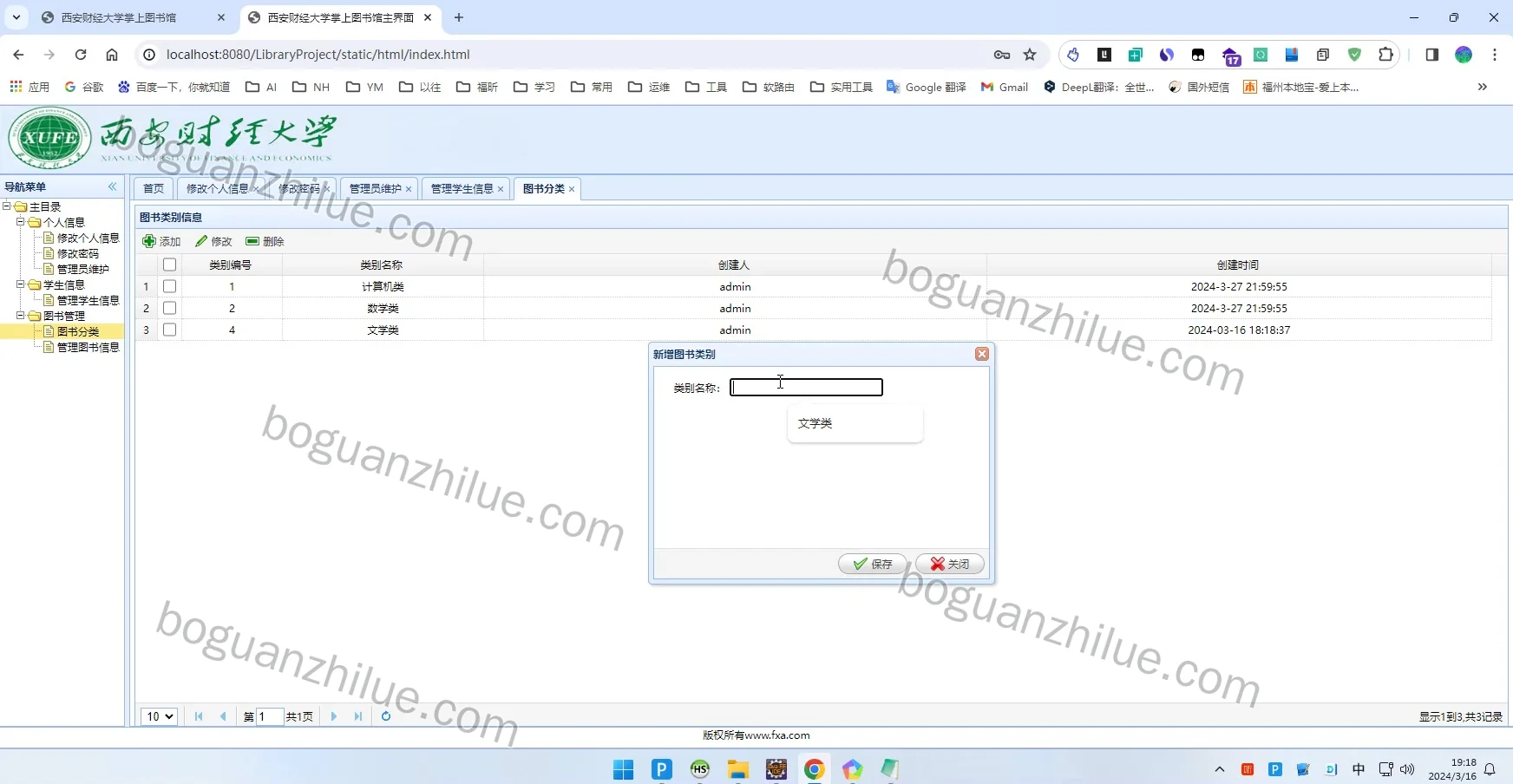Close the 管理学生信息 tab
The width and height of the screenshot is (1513, 784).
point(501,189)
